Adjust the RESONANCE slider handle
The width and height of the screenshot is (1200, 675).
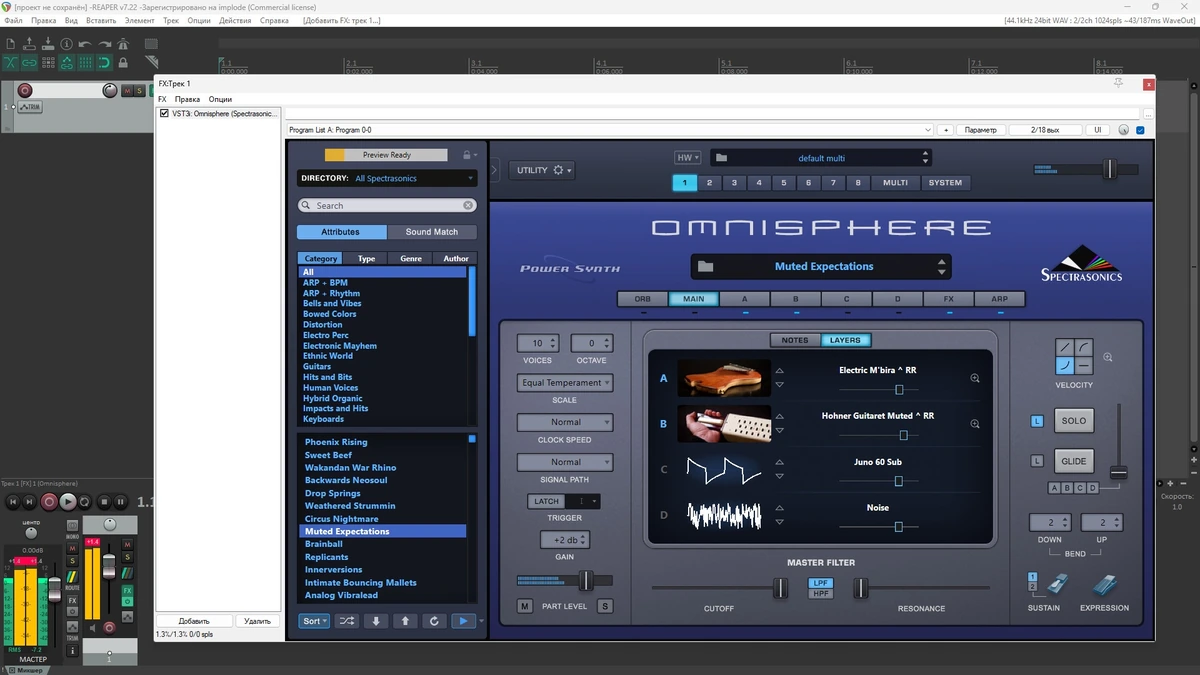coord(860,588)
